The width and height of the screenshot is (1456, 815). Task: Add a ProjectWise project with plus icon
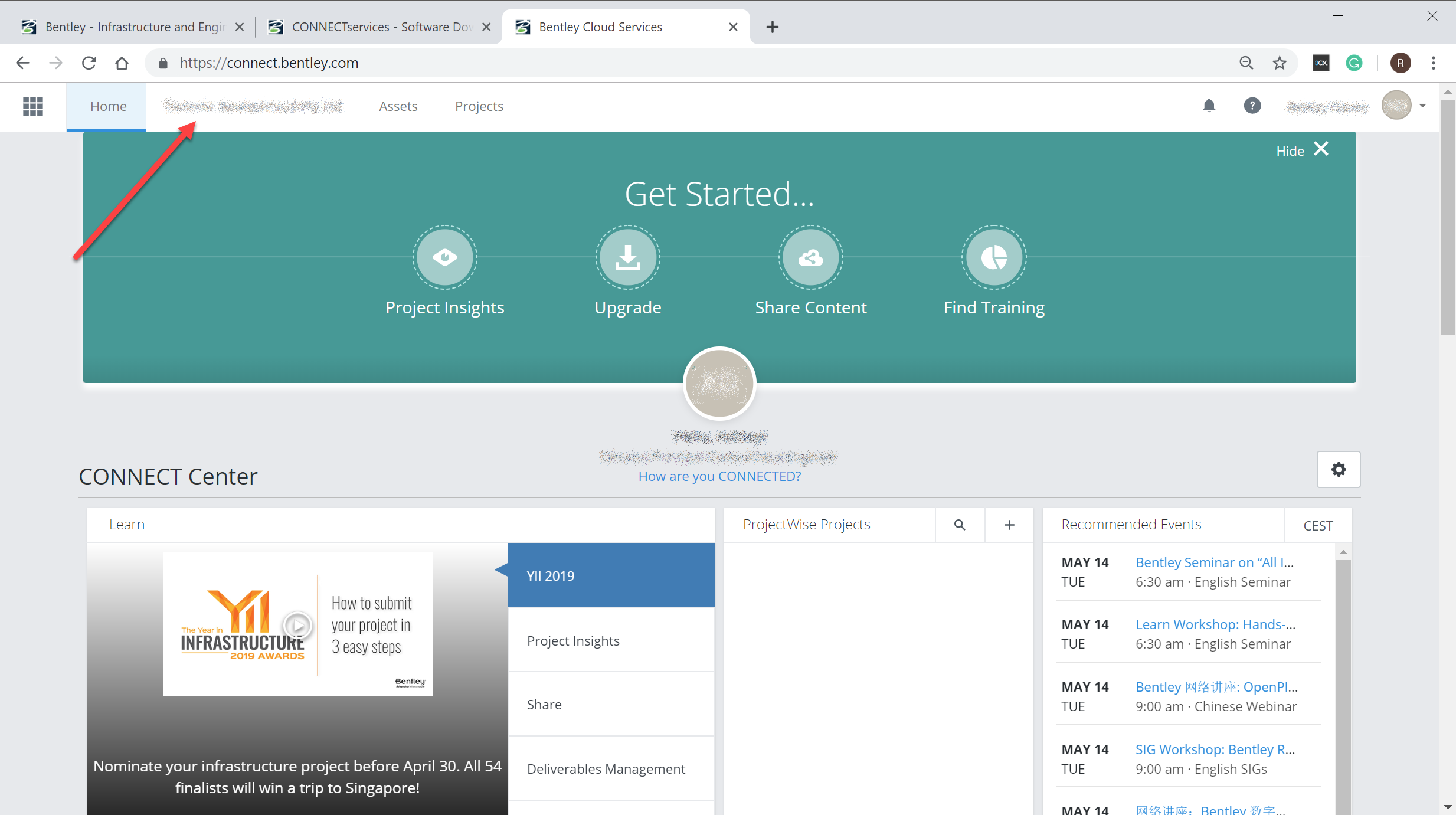click(1009, 524)
